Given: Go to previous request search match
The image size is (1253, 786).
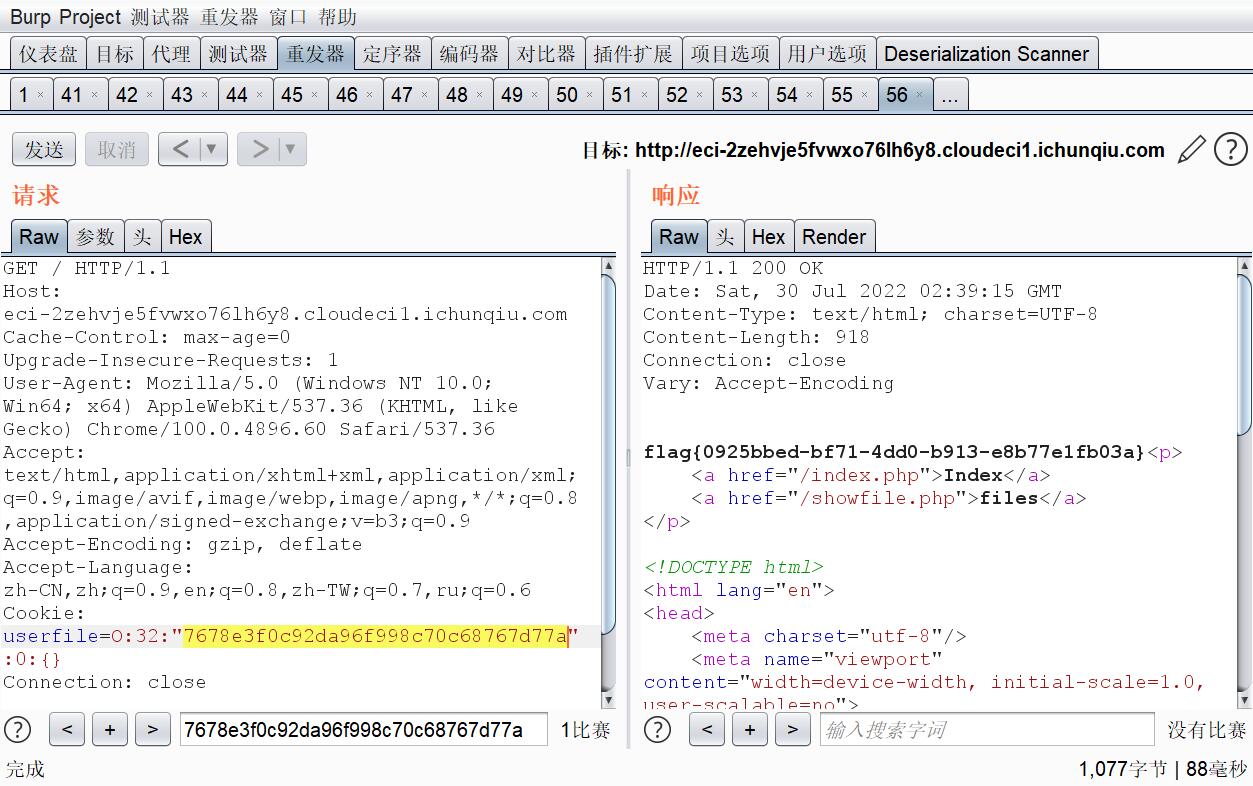Looking at the screenshot, I should click(x=67, y=729).
